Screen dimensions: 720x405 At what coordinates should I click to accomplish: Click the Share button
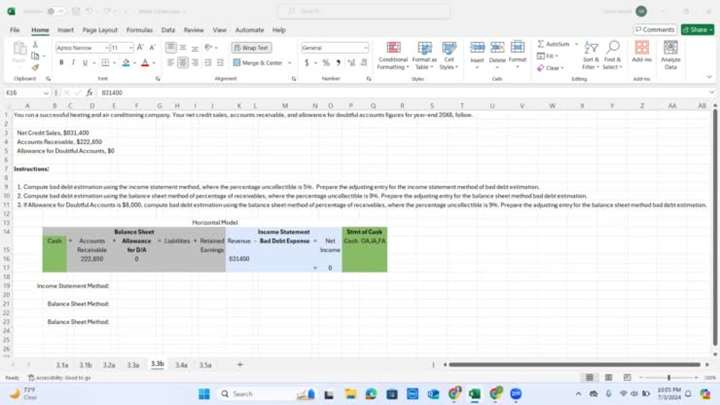pos(697,30)
